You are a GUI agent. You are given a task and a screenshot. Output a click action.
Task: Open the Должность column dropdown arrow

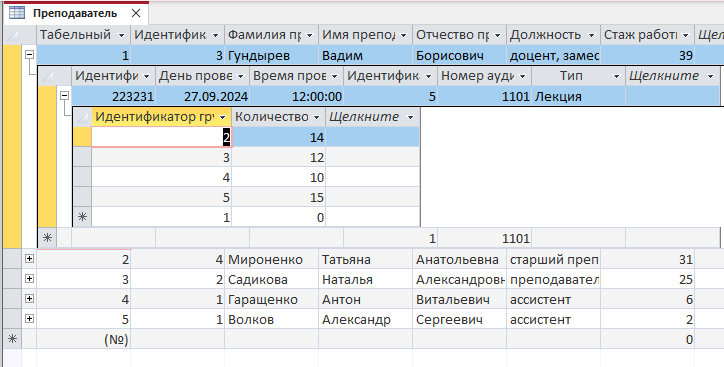point(591,35)
